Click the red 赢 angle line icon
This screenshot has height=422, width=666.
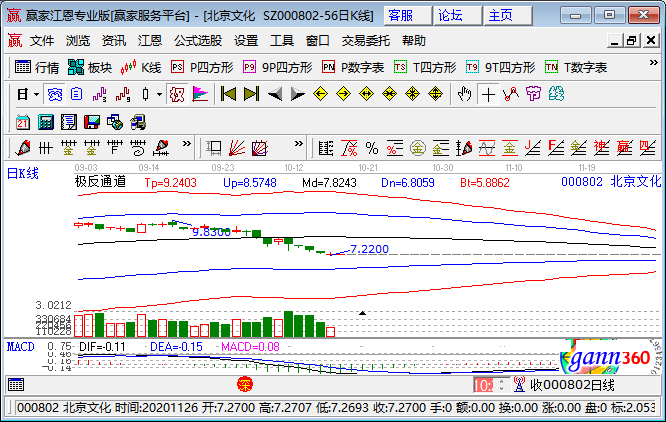(624, 148)
